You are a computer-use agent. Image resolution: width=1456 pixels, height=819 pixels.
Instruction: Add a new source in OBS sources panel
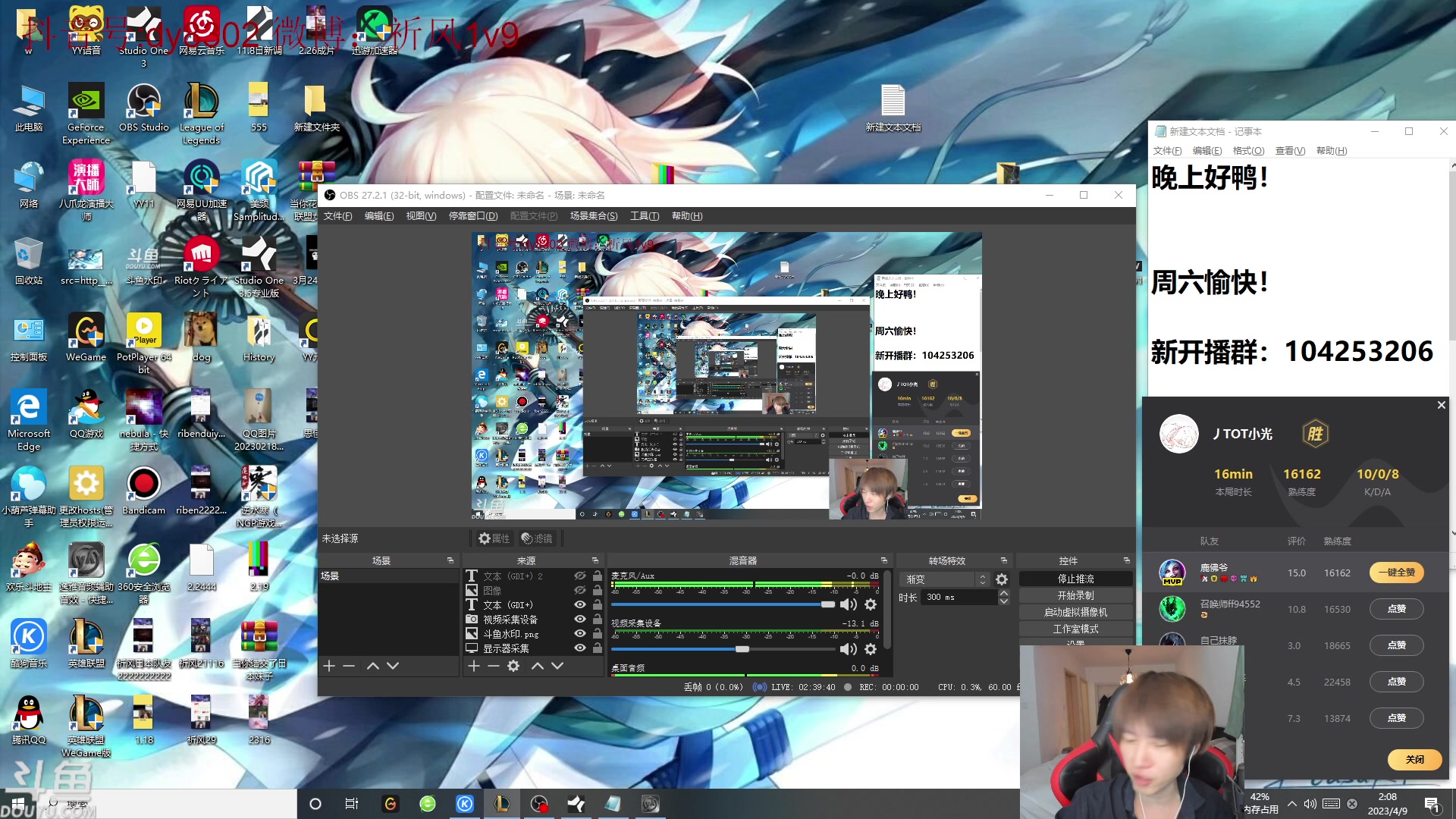pos(474,666)
